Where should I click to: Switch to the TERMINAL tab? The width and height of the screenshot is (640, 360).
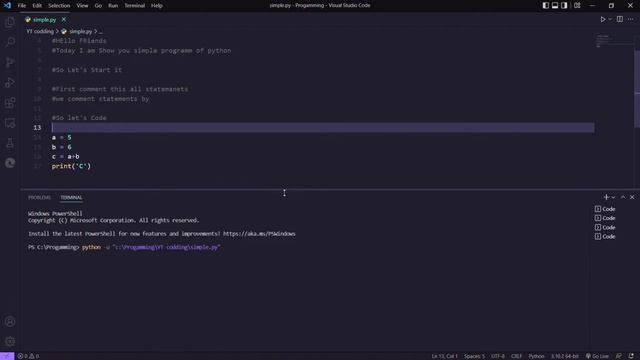(71, 198)
